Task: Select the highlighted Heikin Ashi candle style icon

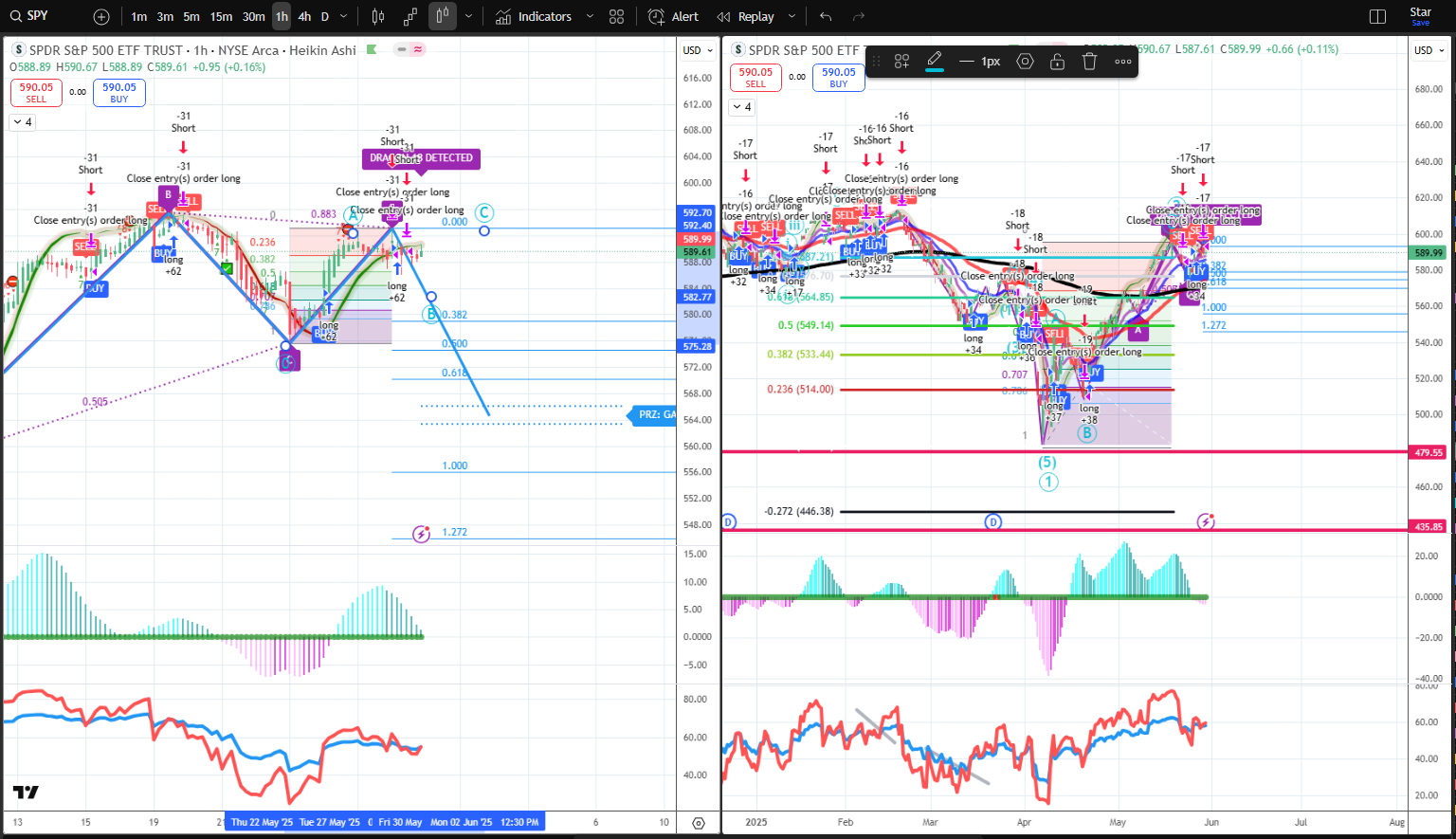Action: pyautogui.click(x=442, y=16)
